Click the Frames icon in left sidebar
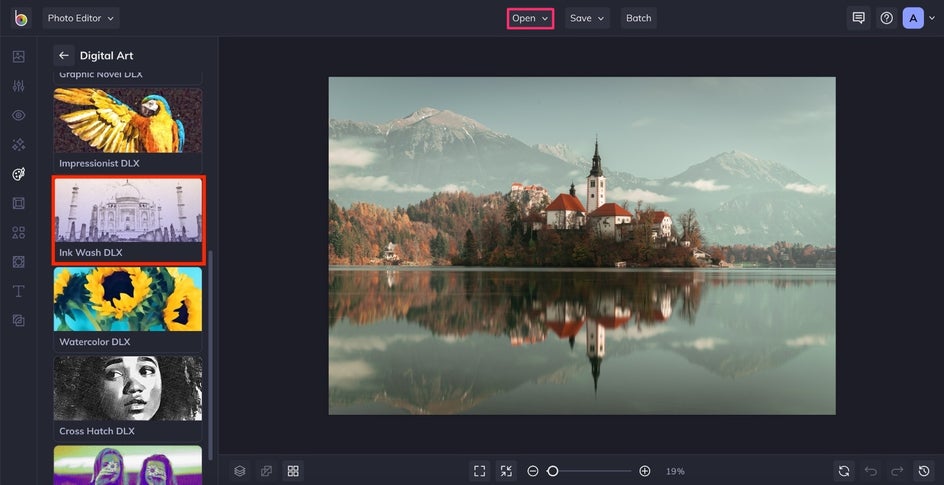Image resolution: width=944 pixels, height=485 pixels. click(x=19, y=203)
